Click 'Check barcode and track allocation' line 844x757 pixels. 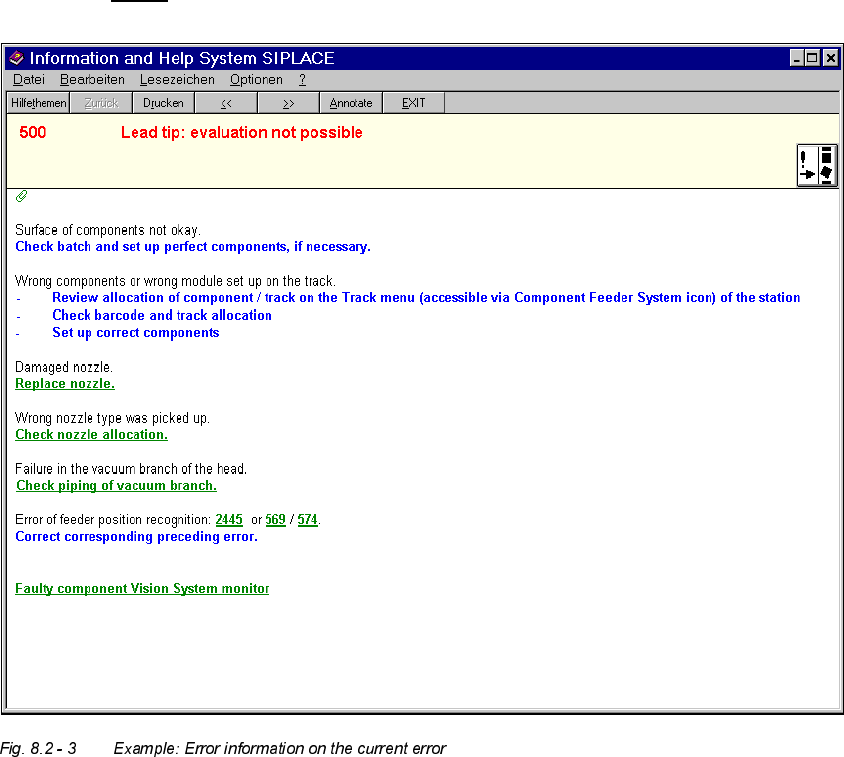coord(162,316)
